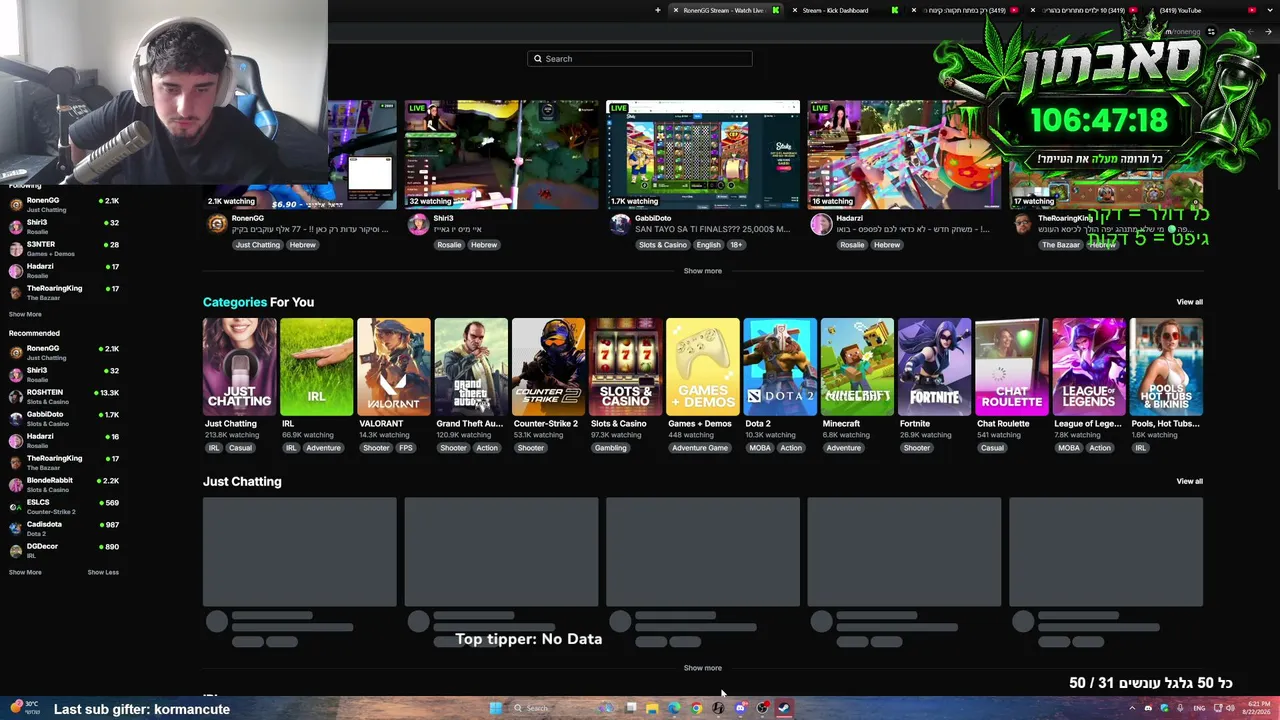
Task: Open the Chat Roulette category cover
Action: pos(1012,366)
